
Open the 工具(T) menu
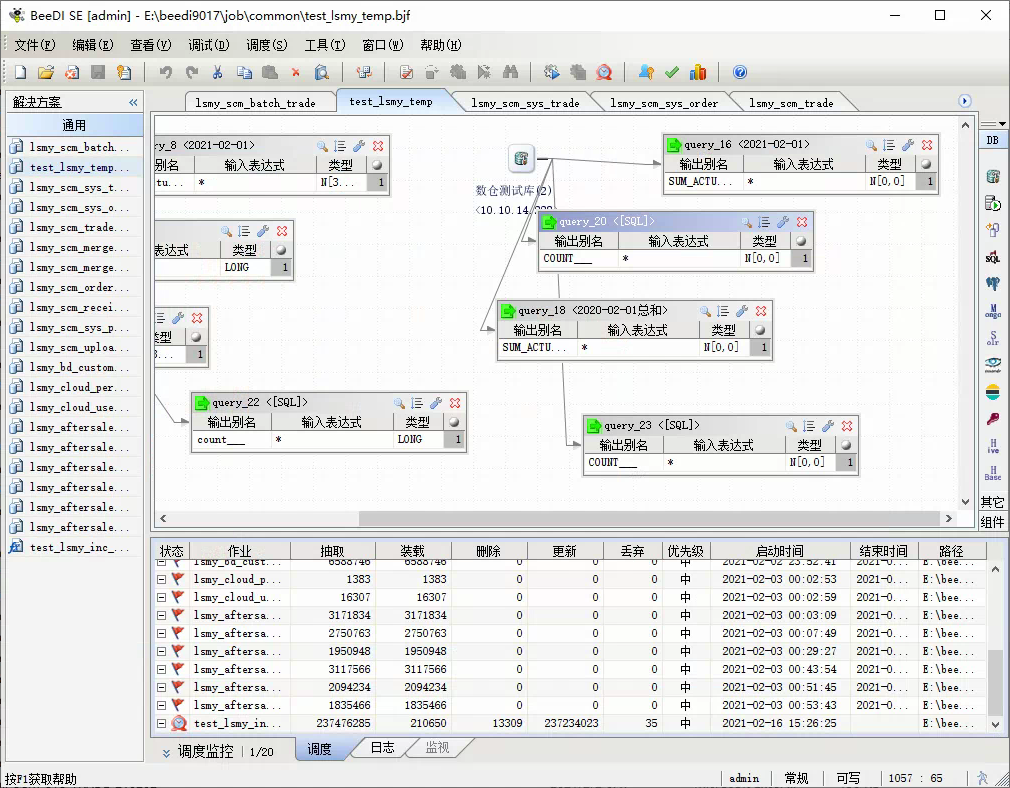tap(325, 45)
